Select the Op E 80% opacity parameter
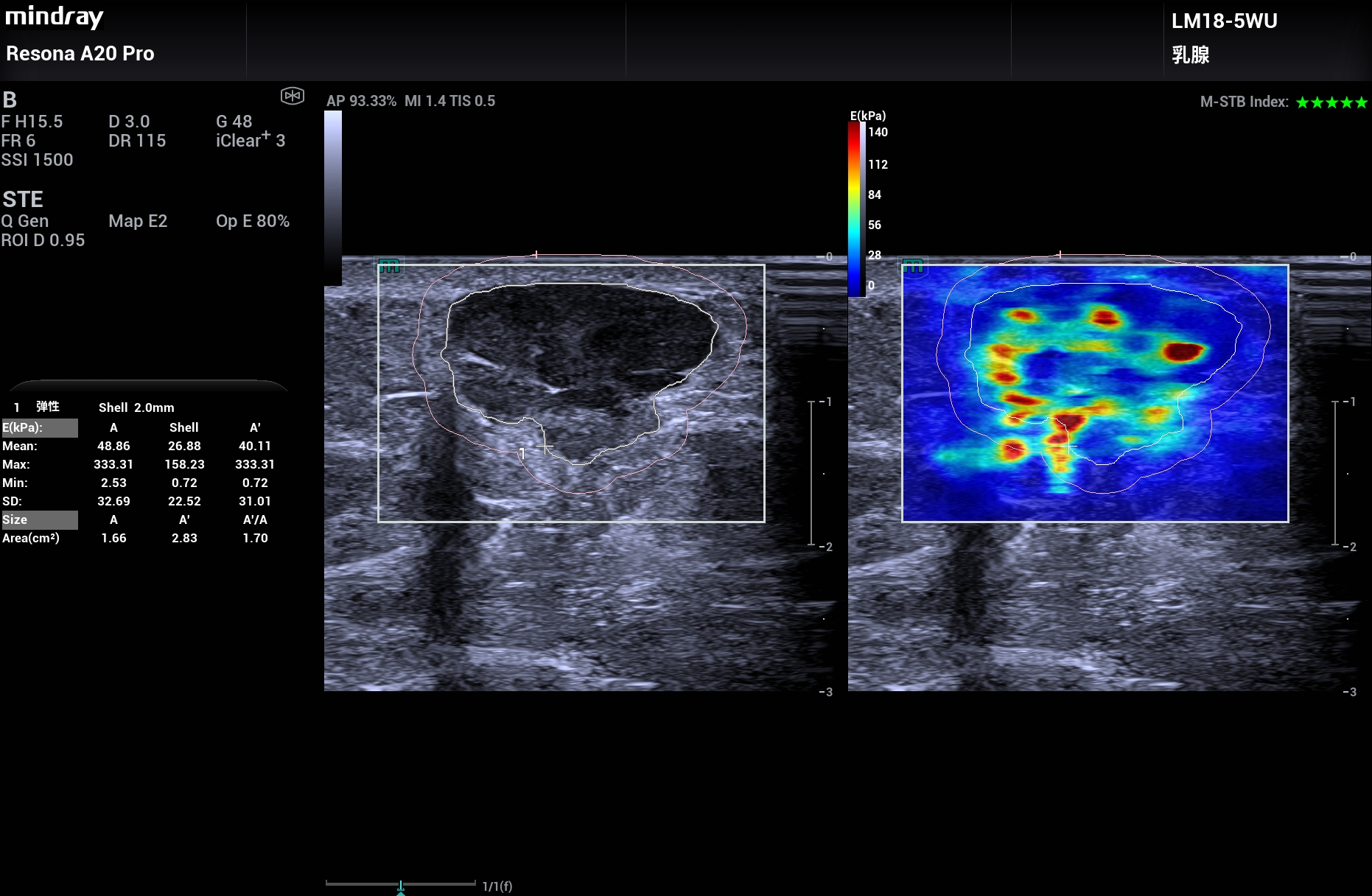The image size is (1372, 896). point(252,221)
